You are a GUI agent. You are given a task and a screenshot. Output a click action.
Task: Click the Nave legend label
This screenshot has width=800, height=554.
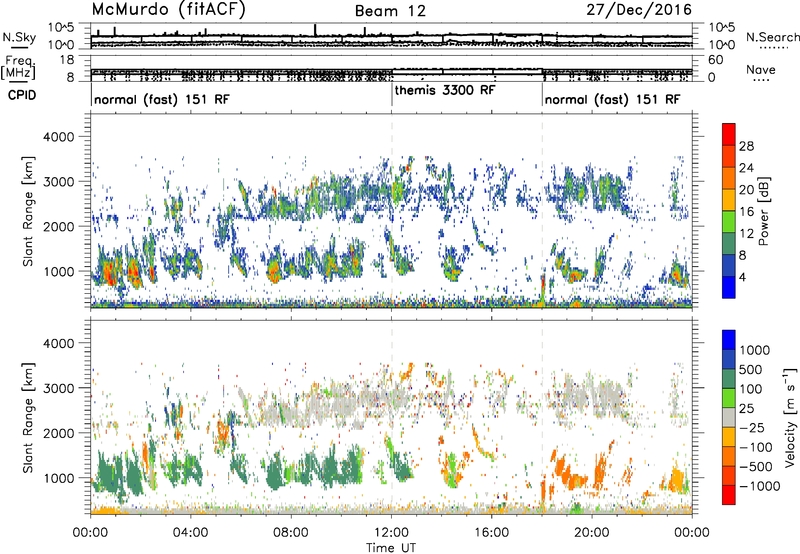tap(761, 70)
